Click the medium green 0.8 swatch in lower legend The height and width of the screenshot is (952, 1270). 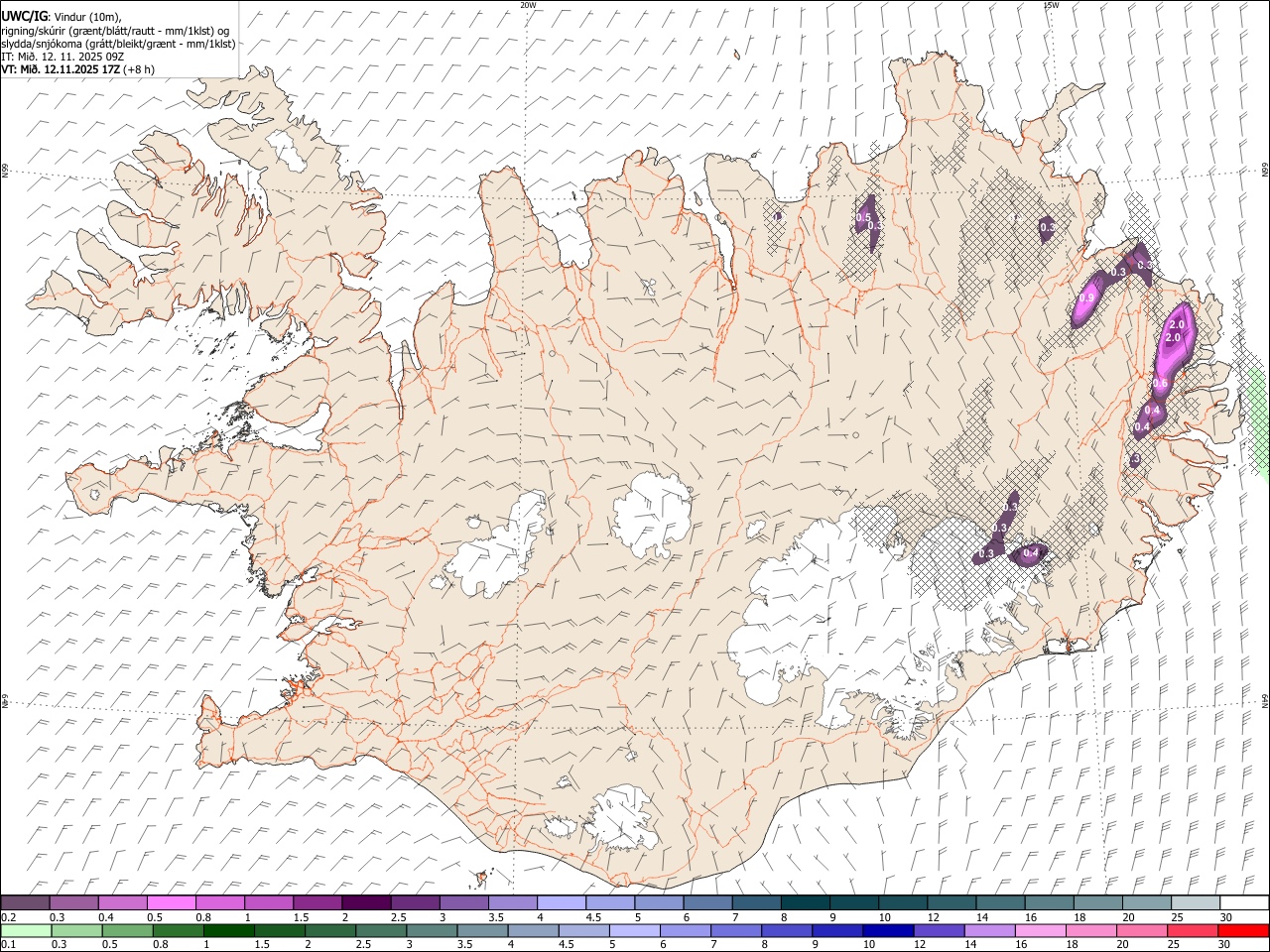click(x=179, y=930)
